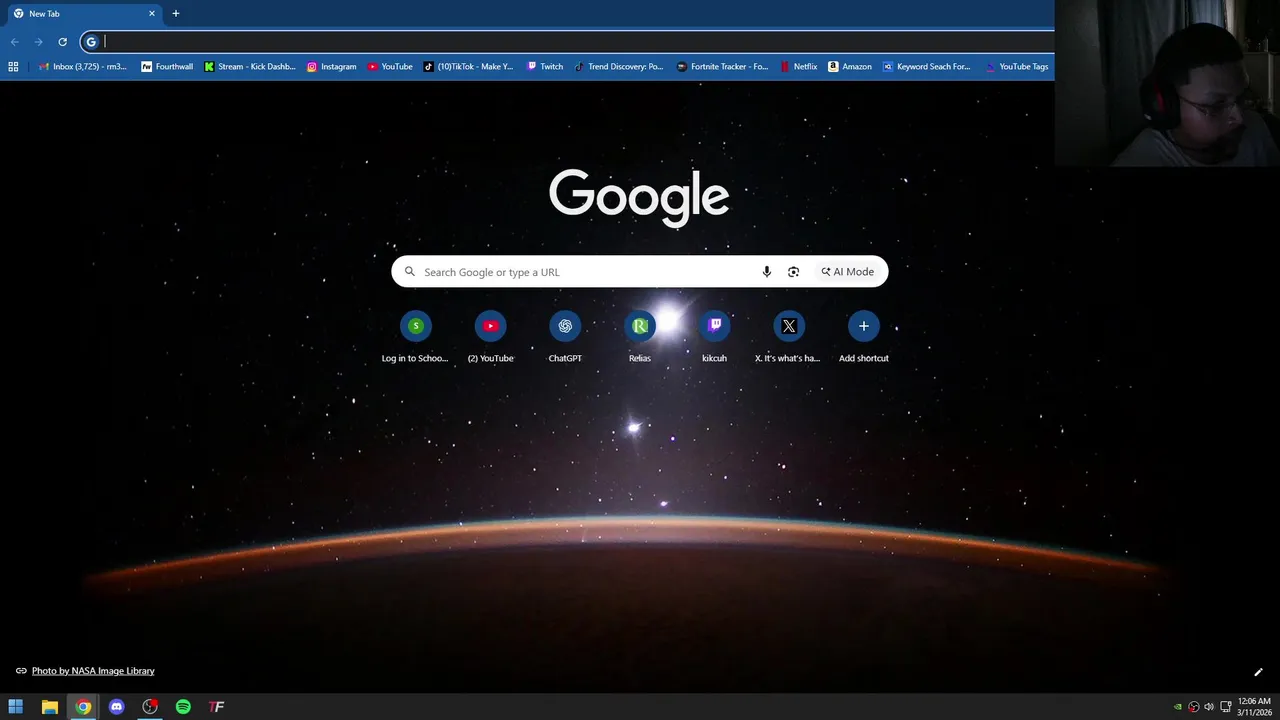Open the volume control in system tray
Viewport: 1280px width, 720px height.
(x=1209, y=707)
